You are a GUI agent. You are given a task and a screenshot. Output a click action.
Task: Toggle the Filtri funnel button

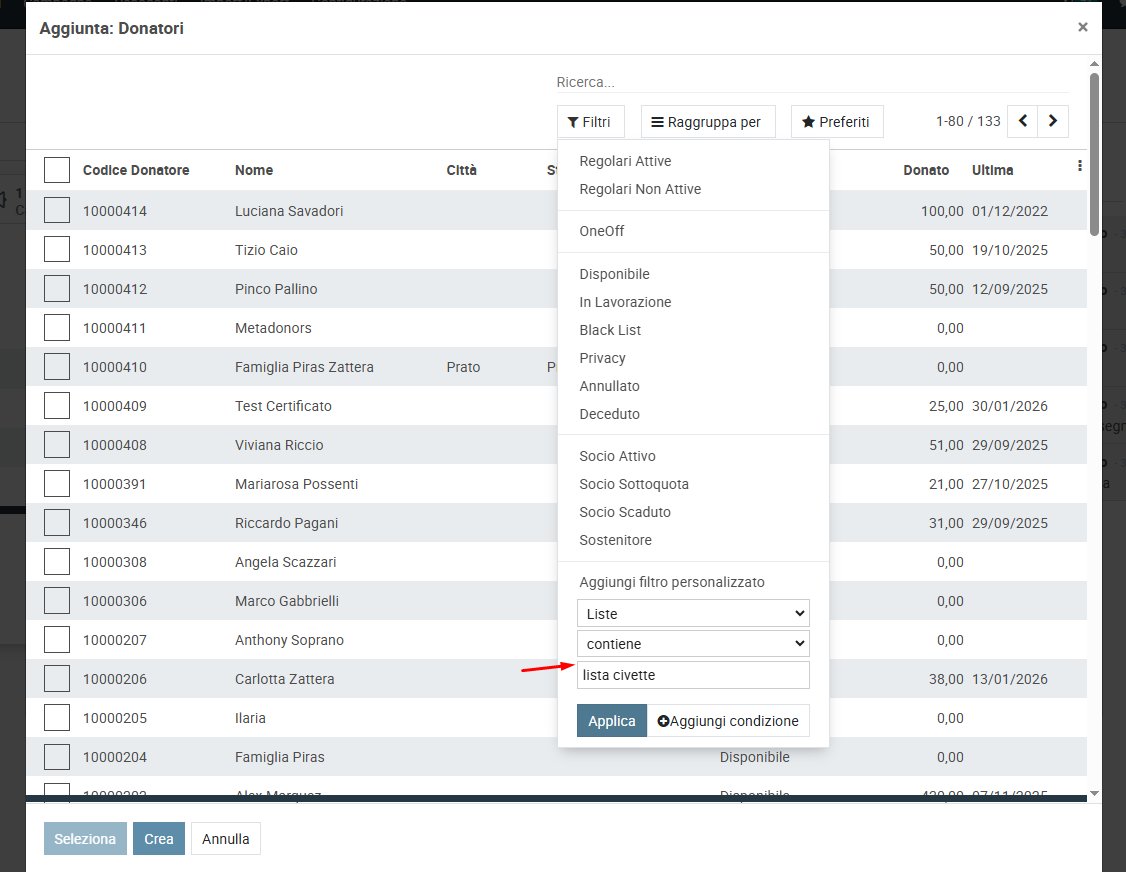click(590, 122)
